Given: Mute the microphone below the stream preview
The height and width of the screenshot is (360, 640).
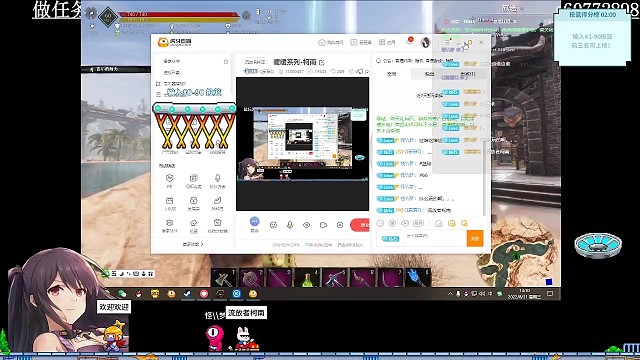Looking at the screenshot, I should coord(290,225).
